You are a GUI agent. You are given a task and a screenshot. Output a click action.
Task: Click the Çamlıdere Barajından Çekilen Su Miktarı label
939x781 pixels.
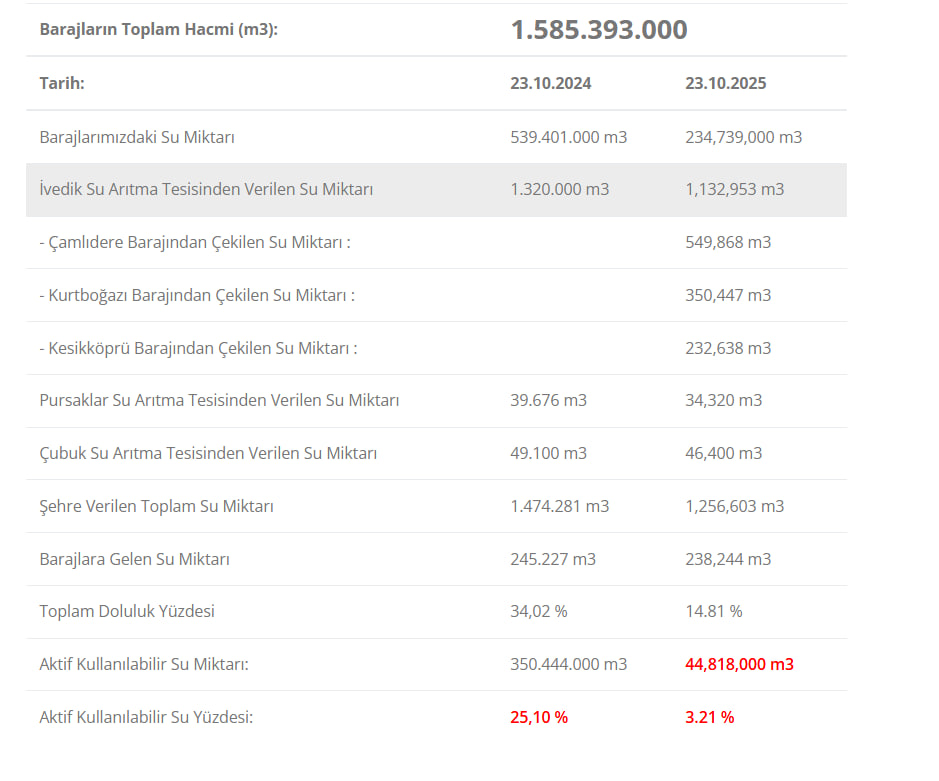[x=195, y=242]
